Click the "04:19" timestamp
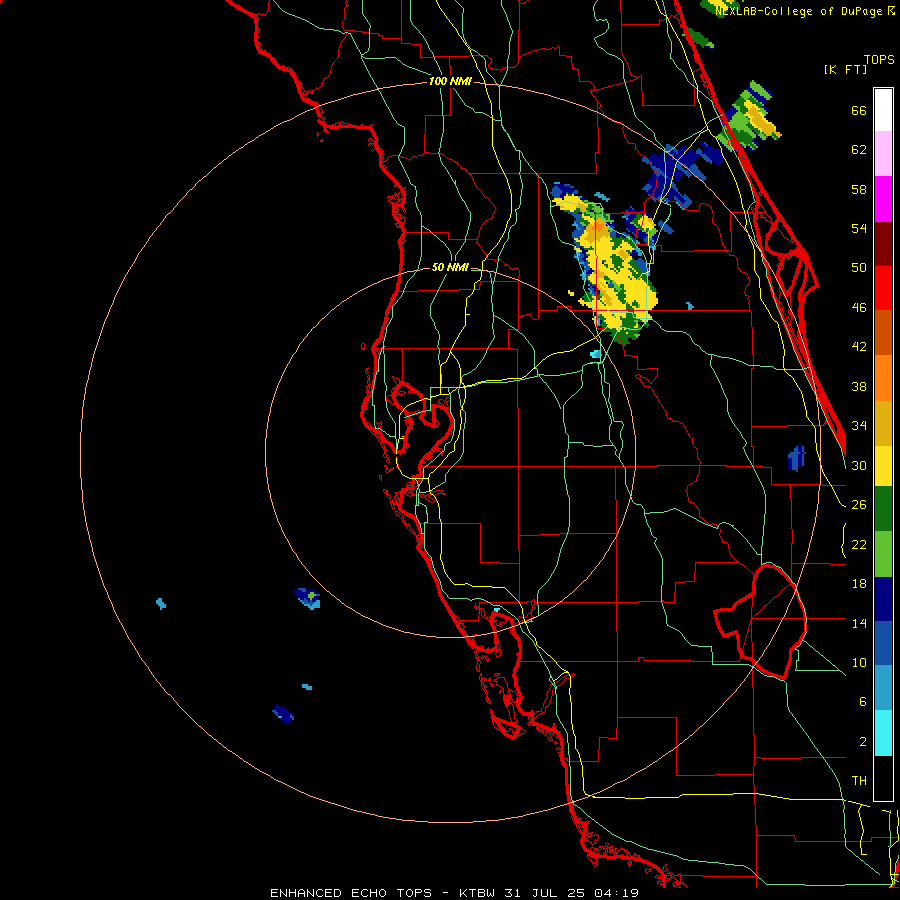The width and height of the screenshot is (900, 900). [x=616, y=893]
